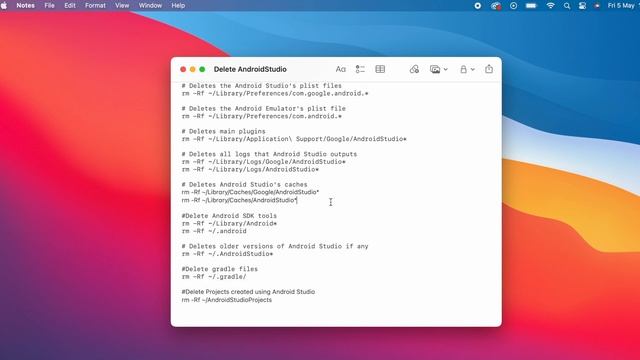Open the link / collaborate icon
640x360 pixels.
click(414, 69)
